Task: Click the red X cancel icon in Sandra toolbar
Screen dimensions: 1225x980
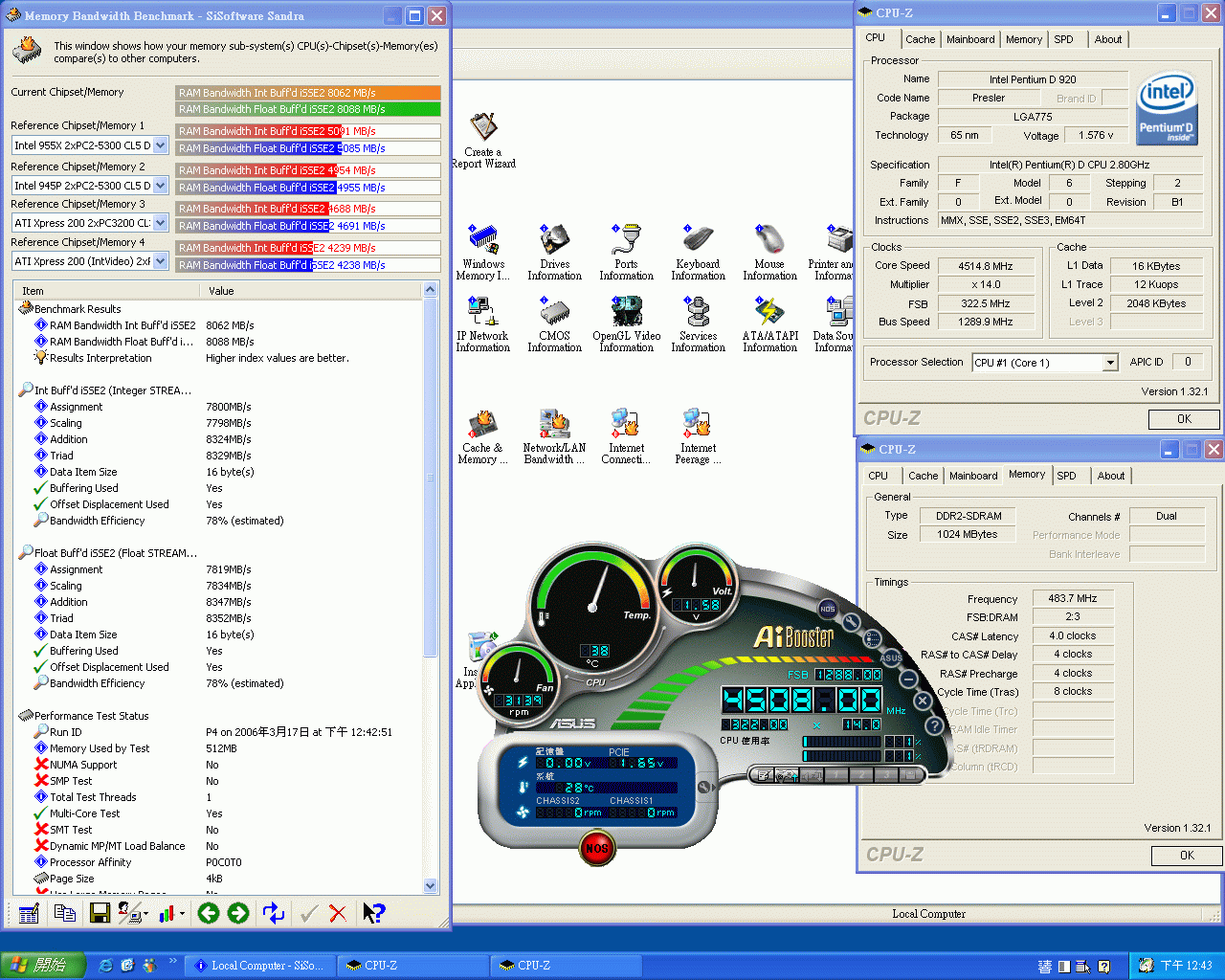Action: [x=338, y=914]
